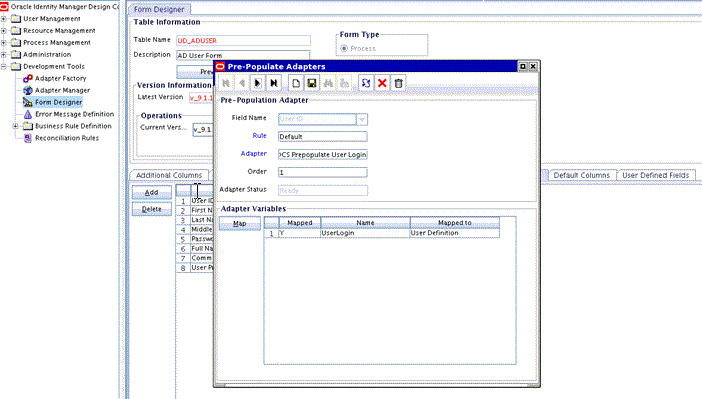The width and height of the screenshot is (702, 399).
Task: Click the Mapped to column header
Action: (454, 223)
